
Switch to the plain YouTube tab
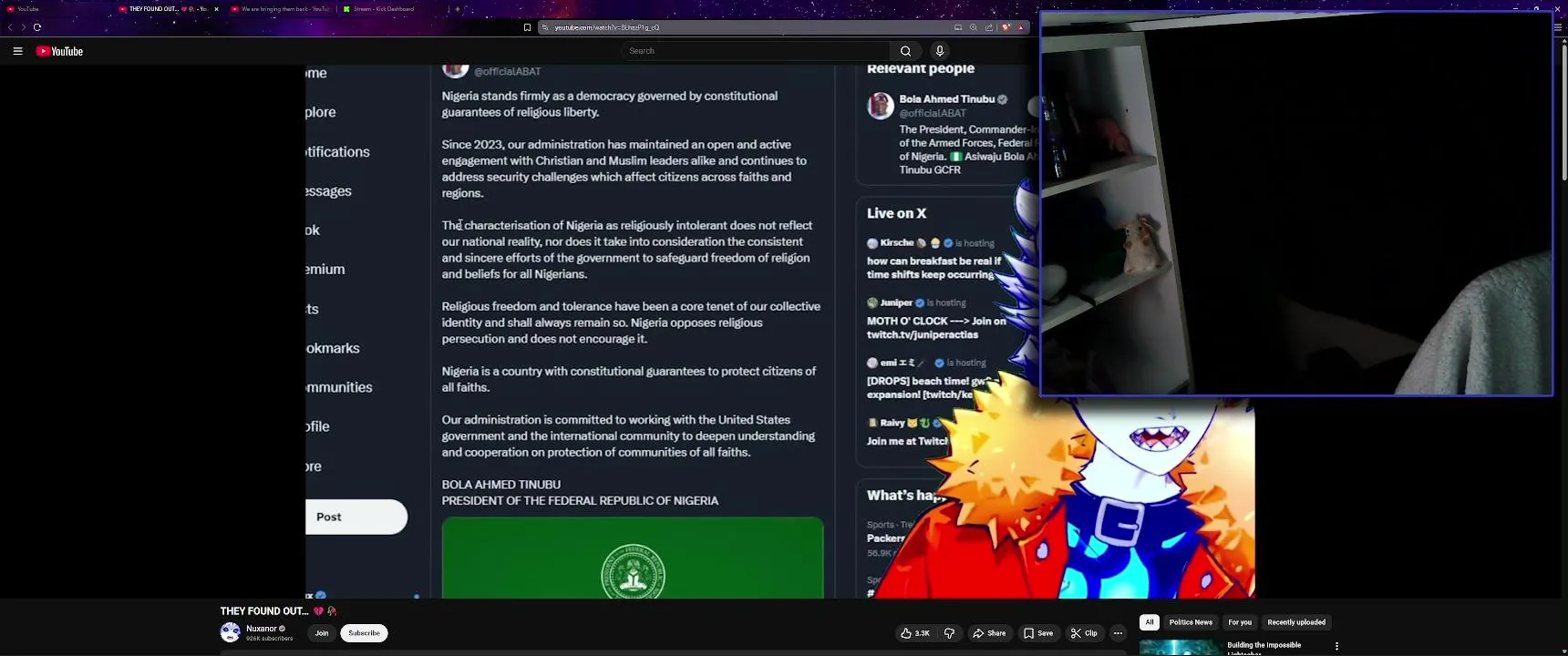(x=55, y=9)
